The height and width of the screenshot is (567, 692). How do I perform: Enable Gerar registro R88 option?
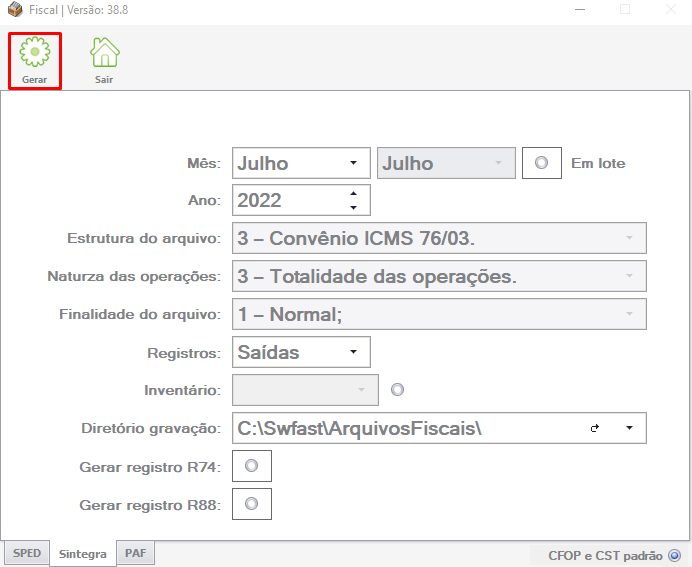[x=252, y=503]
